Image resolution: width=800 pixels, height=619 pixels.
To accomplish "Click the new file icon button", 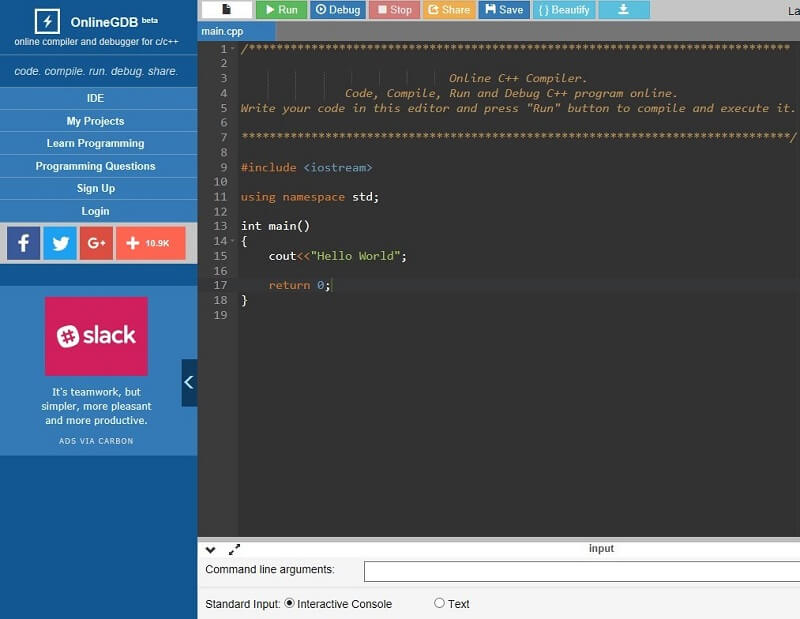I will click(227, 10).
